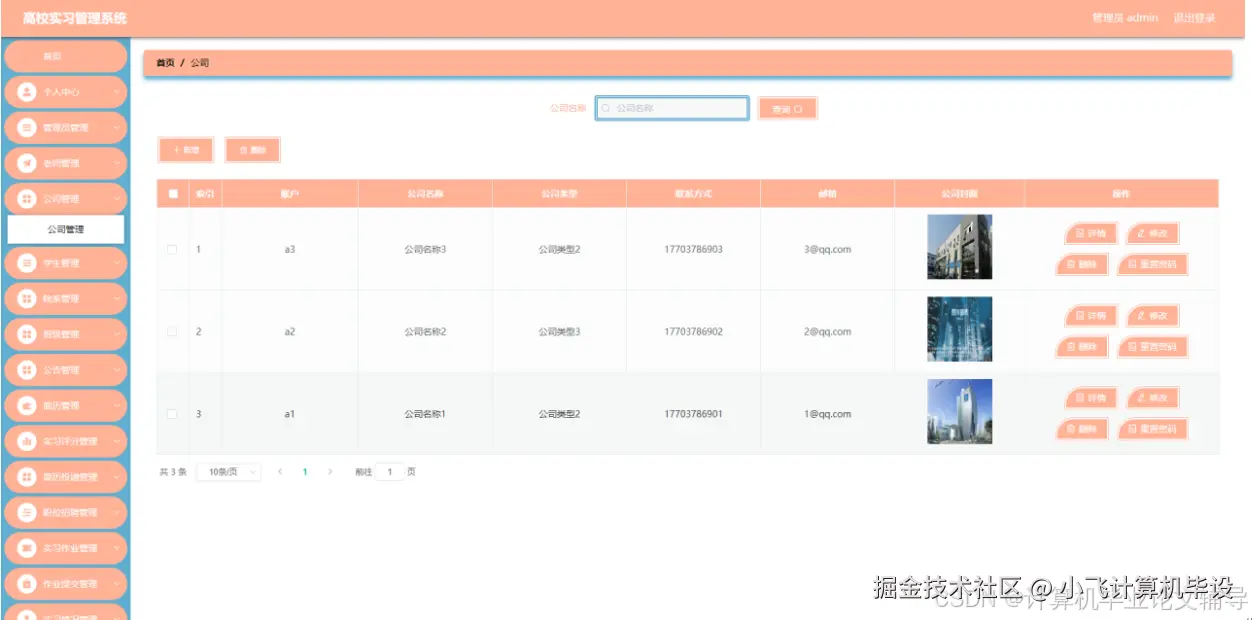The image size is (1252, 620).
Task: Click 重置密码 for account a2
Action: [1152, 347]
